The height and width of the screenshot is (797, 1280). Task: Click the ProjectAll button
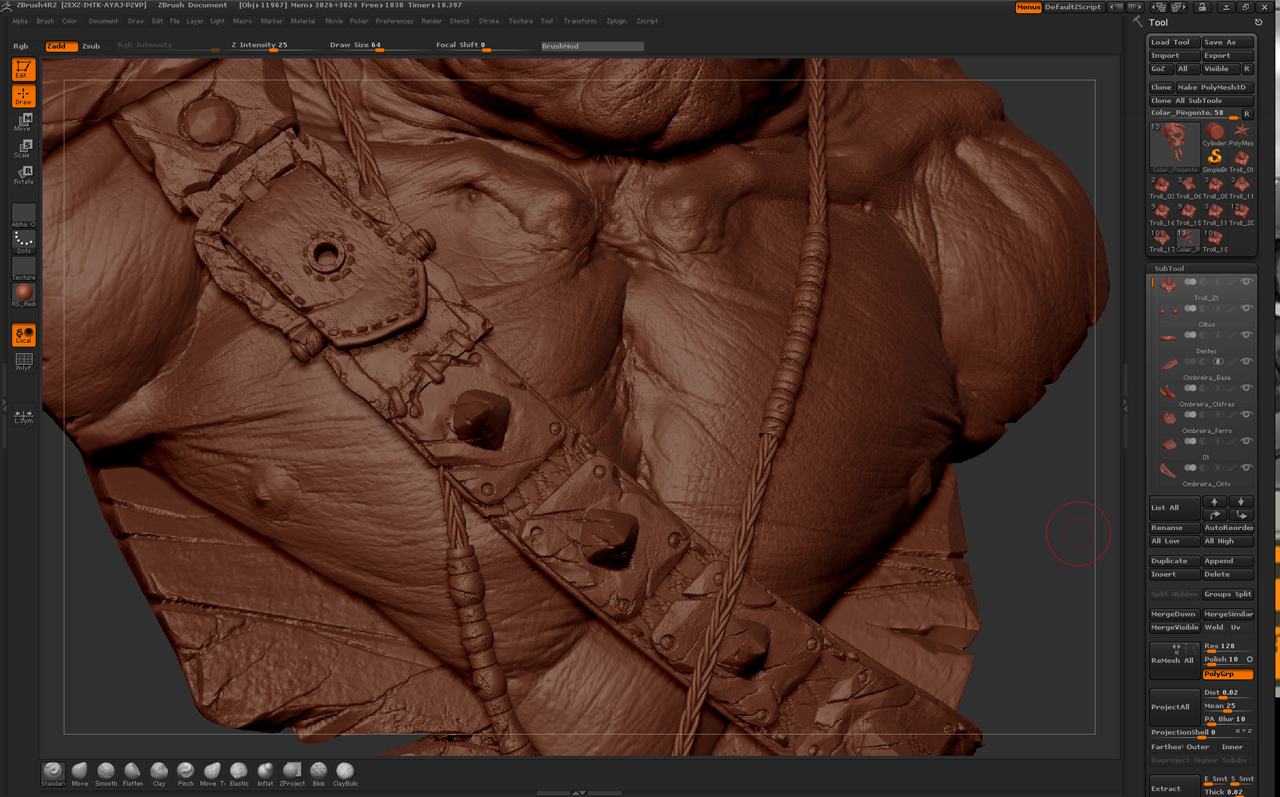click(1174, 706)
